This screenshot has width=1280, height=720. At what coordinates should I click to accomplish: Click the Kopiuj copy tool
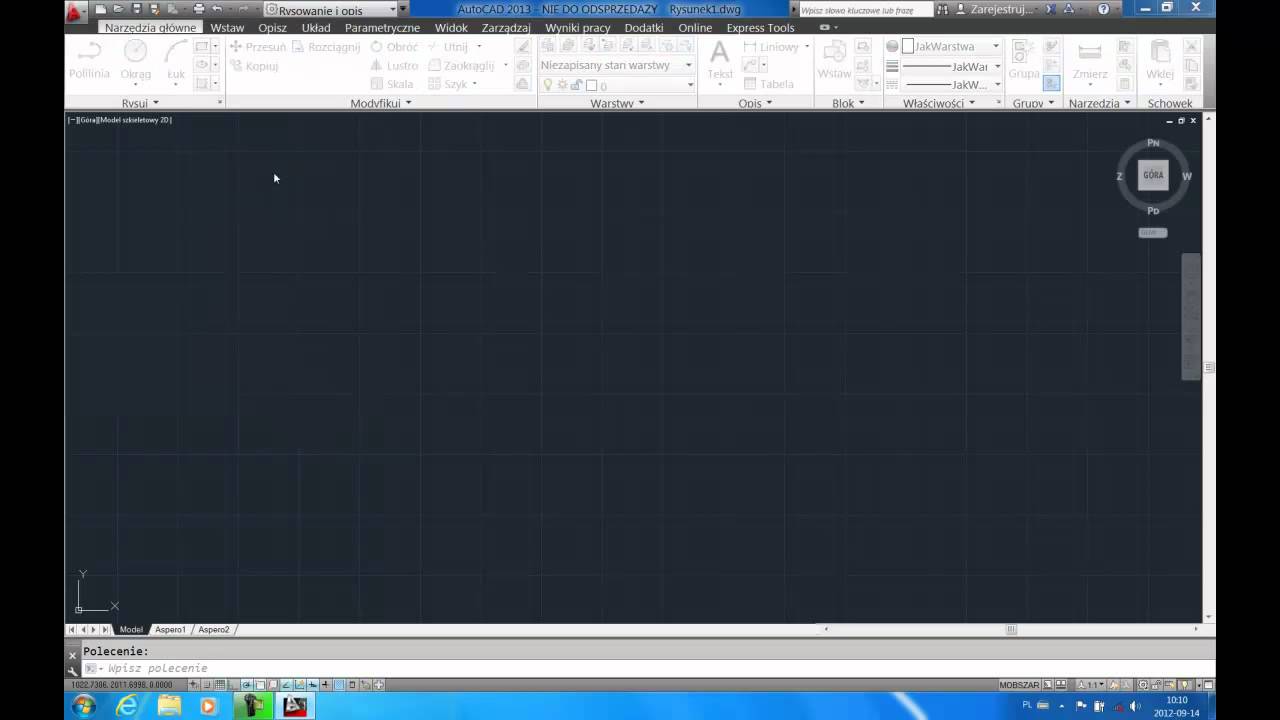coord(254,66)
